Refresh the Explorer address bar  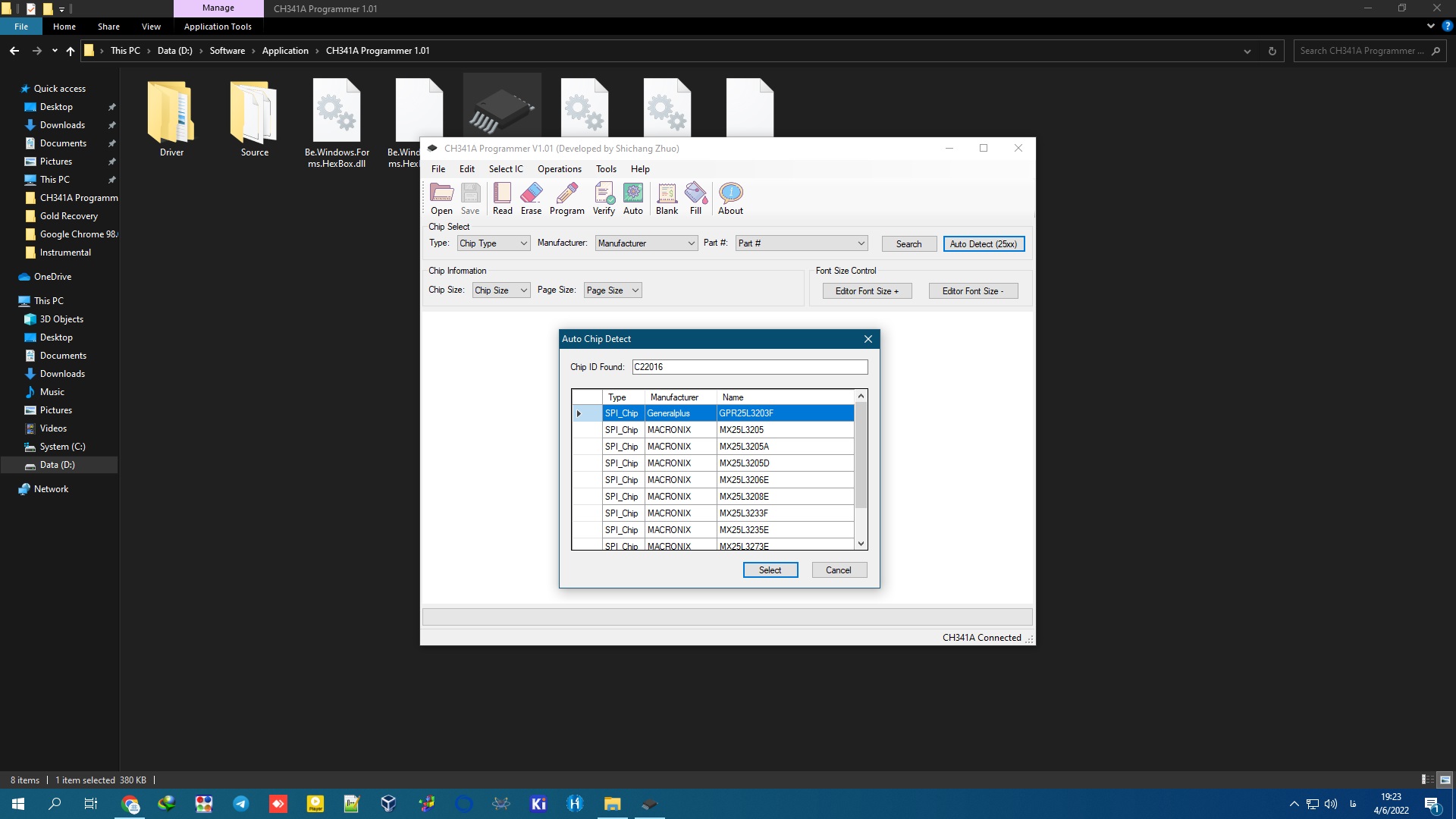tap(1272, 51)
